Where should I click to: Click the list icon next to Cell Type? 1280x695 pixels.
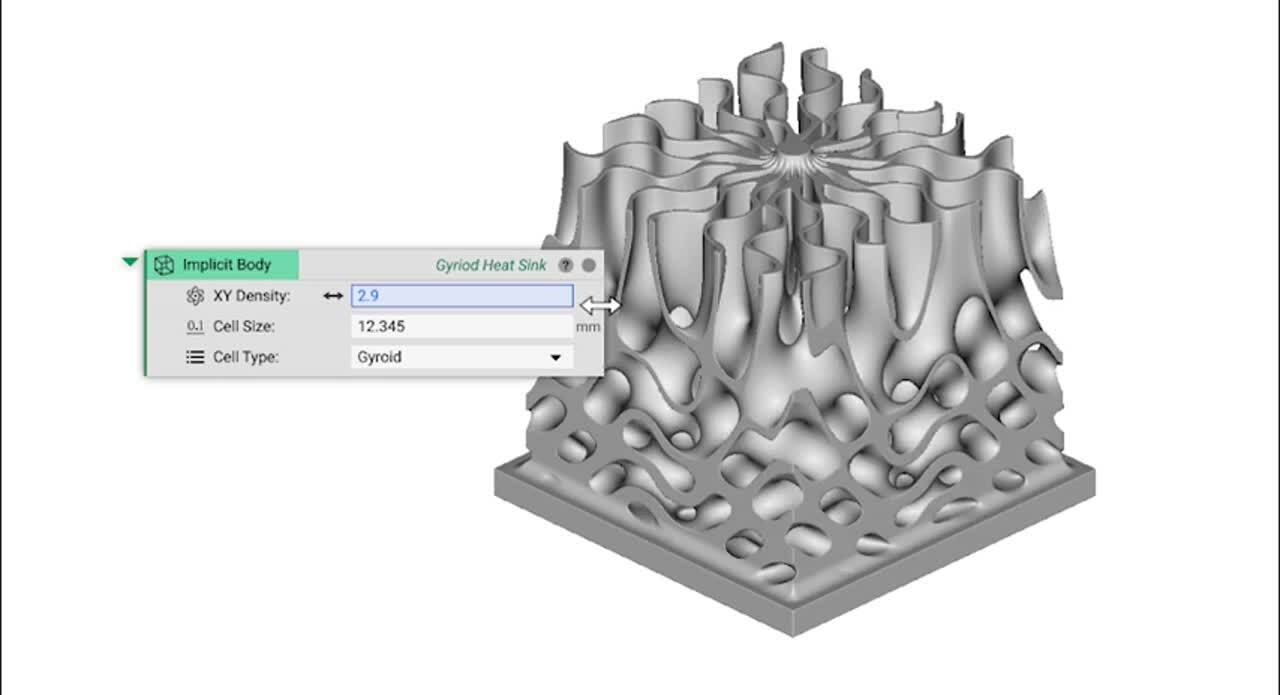(196, 356)
